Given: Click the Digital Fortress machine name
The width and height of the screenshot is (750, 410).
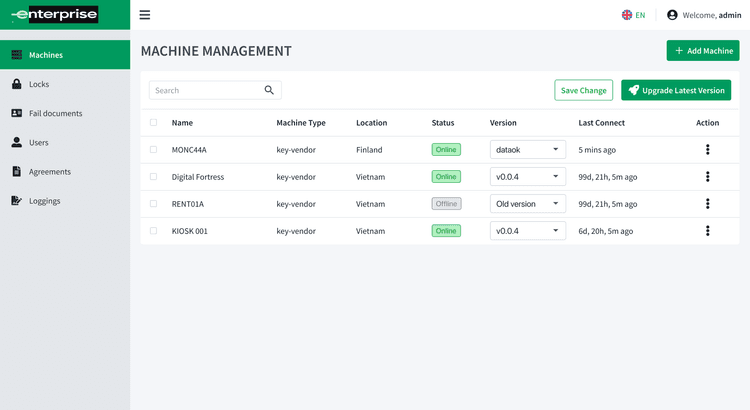Looking at the screenshot, I should (198, 177).
